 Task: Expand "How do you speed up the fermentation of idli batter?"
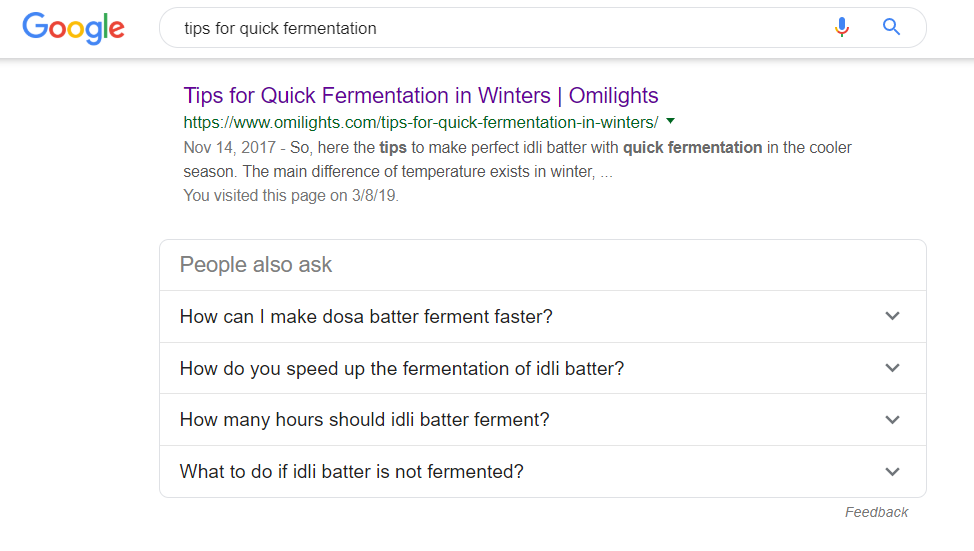pos(402,369)
